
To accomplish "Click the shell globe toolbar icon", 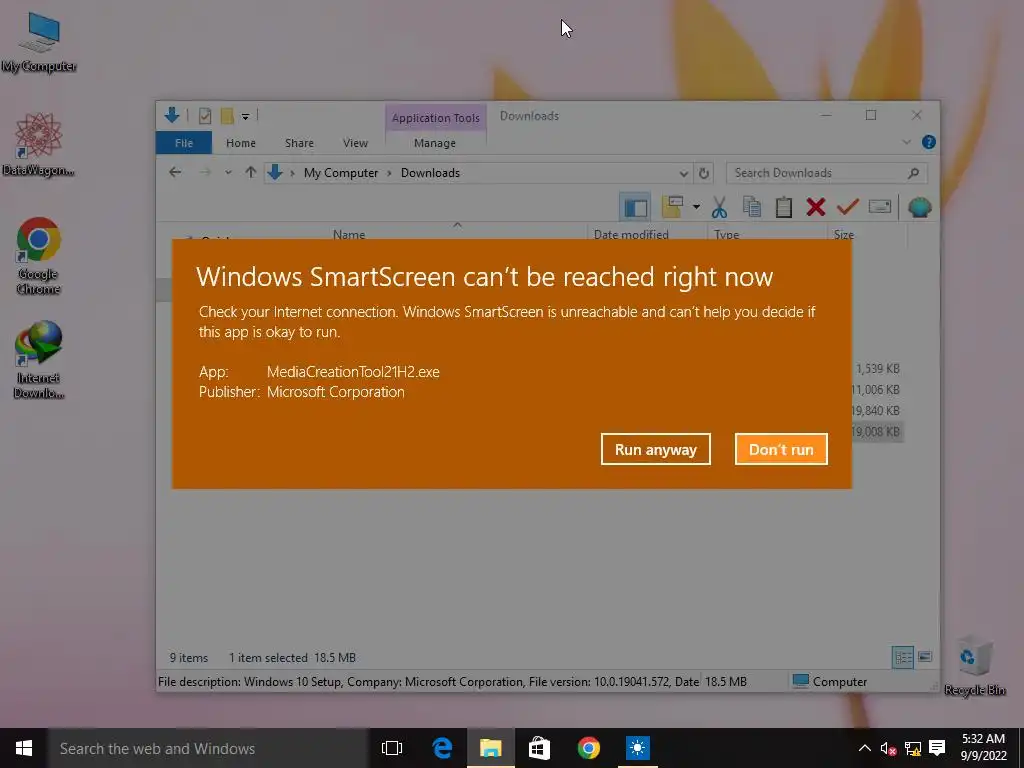I will point(920,208).
